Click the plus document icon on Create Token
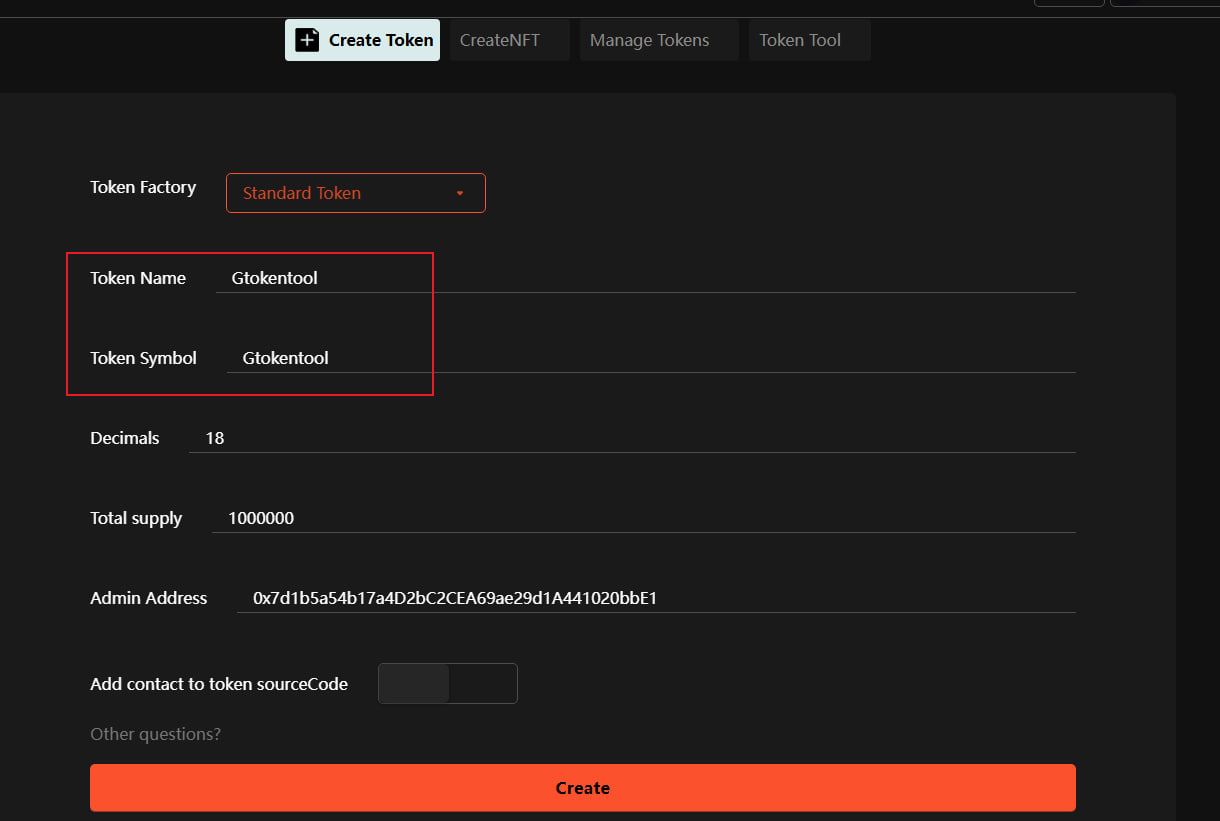Screen dimensions: 1220x821 click(x=307, y=40)
